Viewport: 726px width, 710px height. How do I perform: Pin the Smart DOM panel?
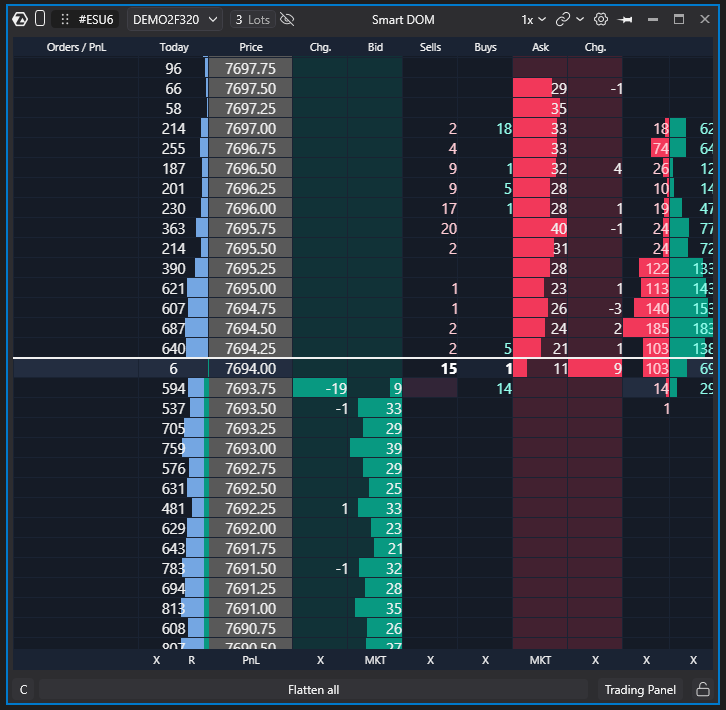[625, 19]
